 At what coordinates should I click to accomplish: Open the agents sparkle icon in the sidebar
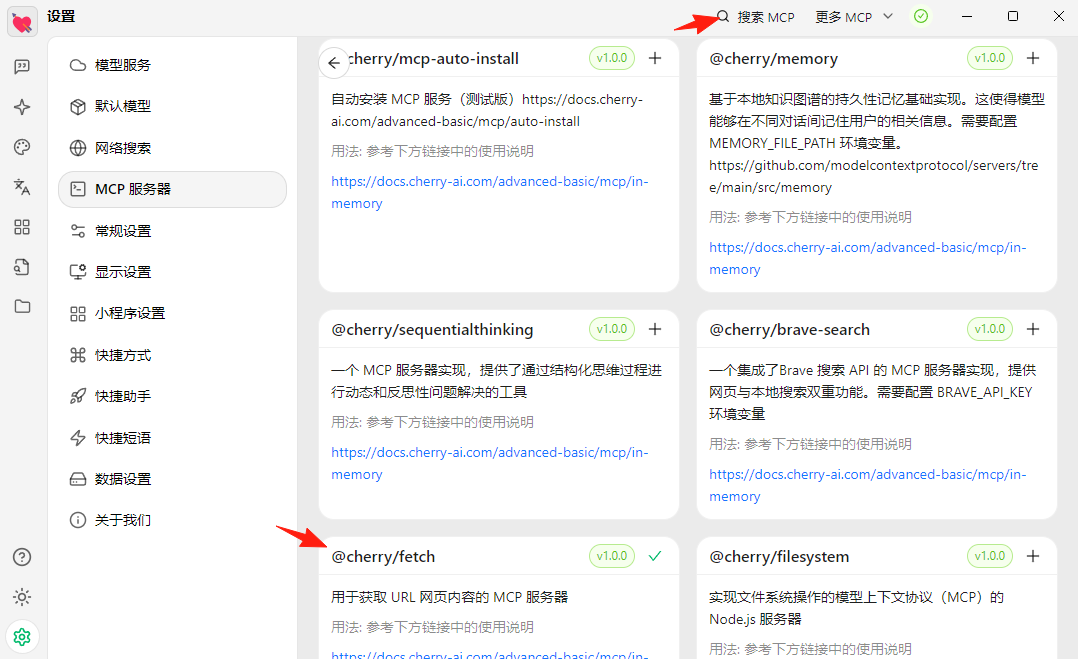click(x=22, y=107)
